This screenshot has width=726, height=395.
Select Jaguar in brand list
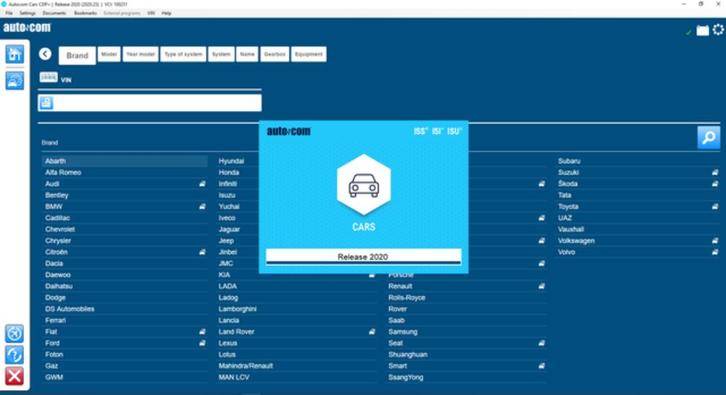tap(229, 229)
